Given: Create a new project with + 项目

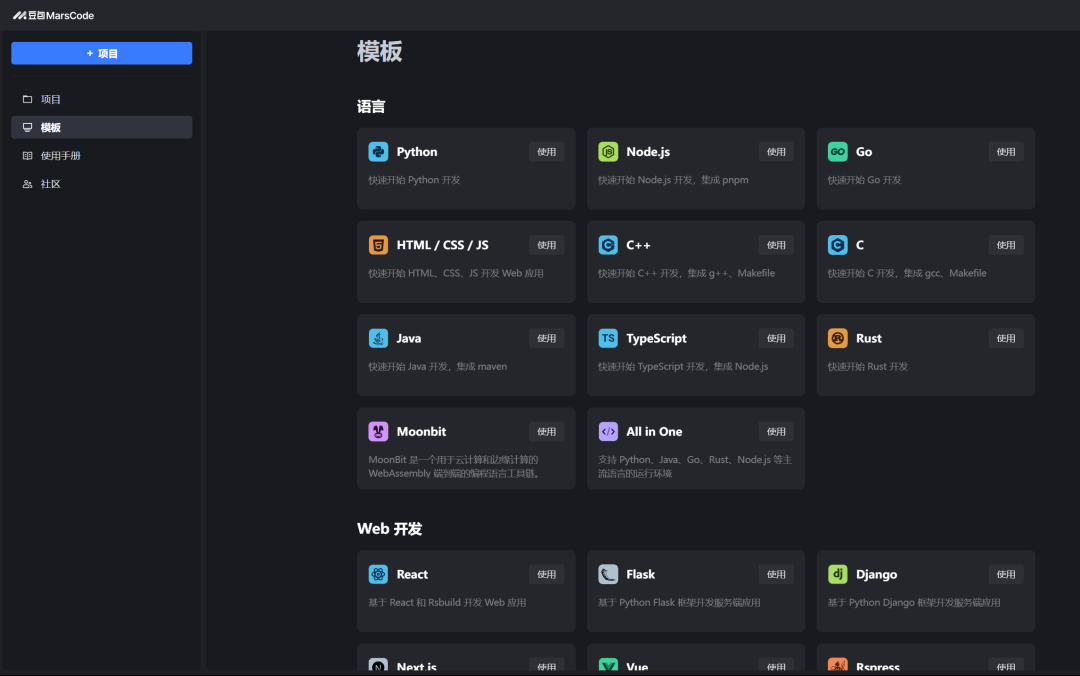Looking at the screenshot, I should [101, 53].
